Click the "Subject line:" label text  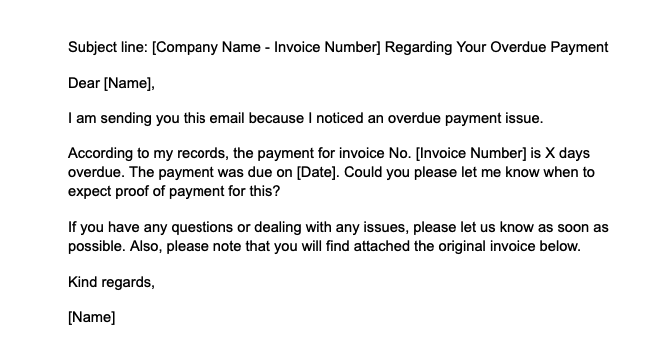point(108,47)
